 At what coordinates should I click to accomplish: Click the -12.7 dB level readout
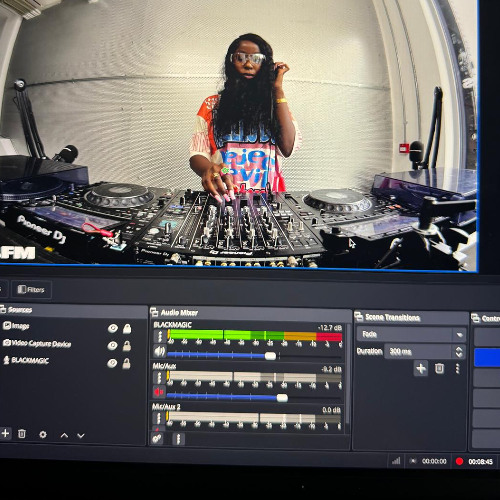[x=329, y=328]
